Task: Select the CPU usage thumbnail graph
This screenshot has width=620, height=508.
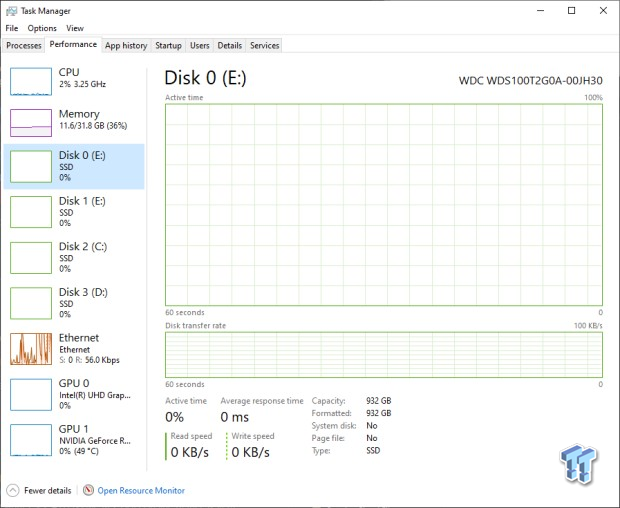Action: click(31, 81)
